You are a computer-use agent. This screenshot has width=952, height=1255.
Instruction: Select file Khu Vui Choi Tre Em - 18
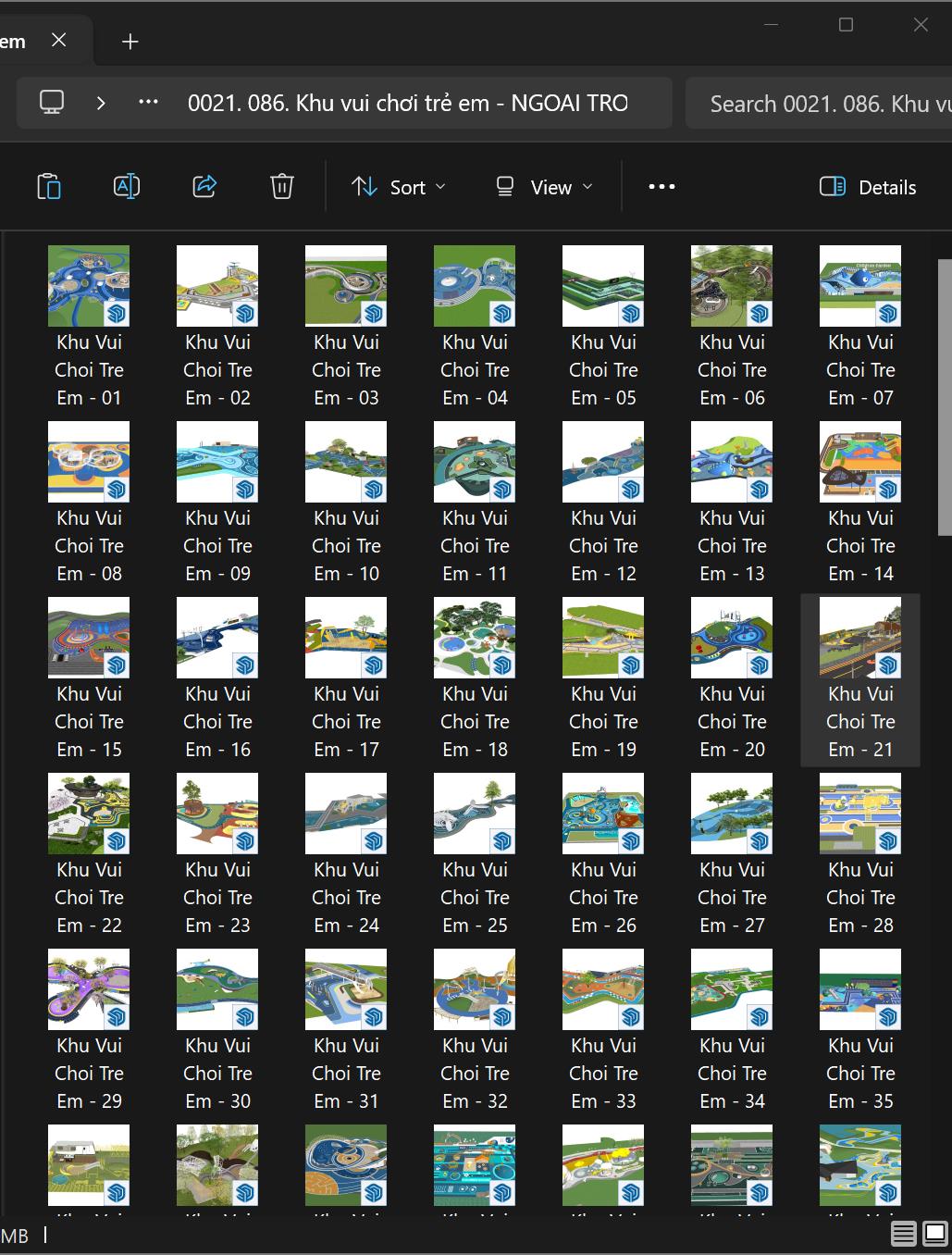coord(475,677)
